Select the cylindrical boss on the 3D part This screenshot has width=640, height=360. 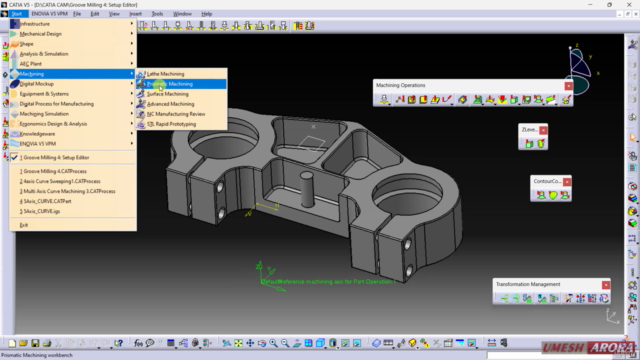(x=306, y=189)
